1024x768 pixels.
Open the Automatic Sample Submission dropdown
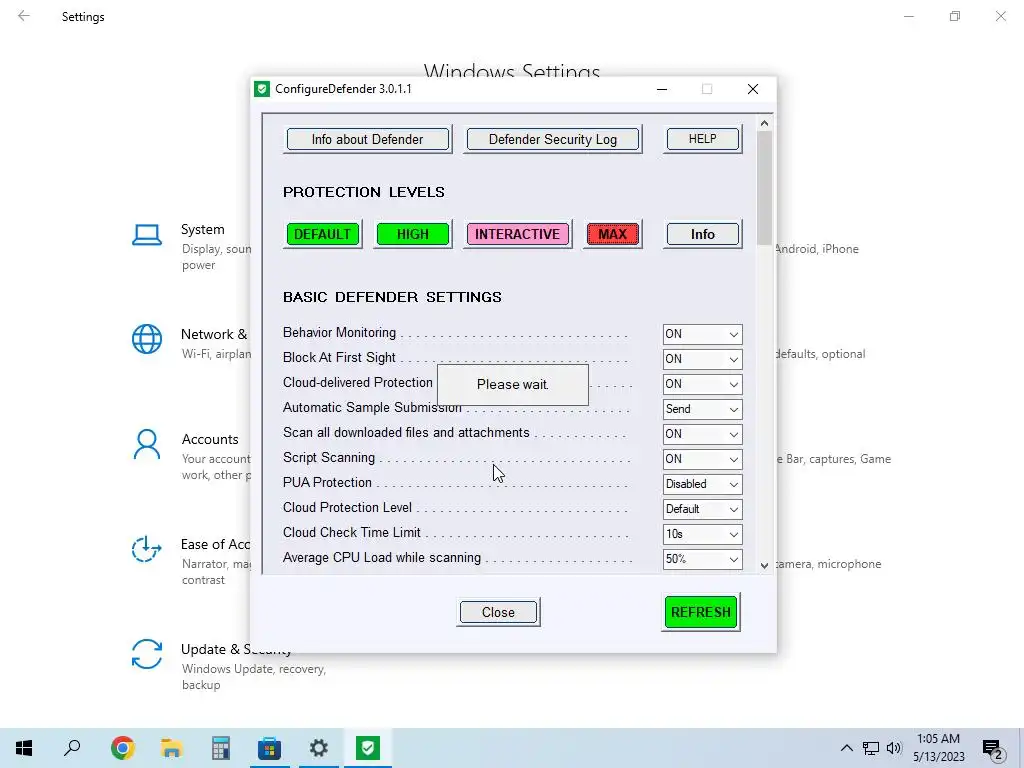click(x=703, y=409)
